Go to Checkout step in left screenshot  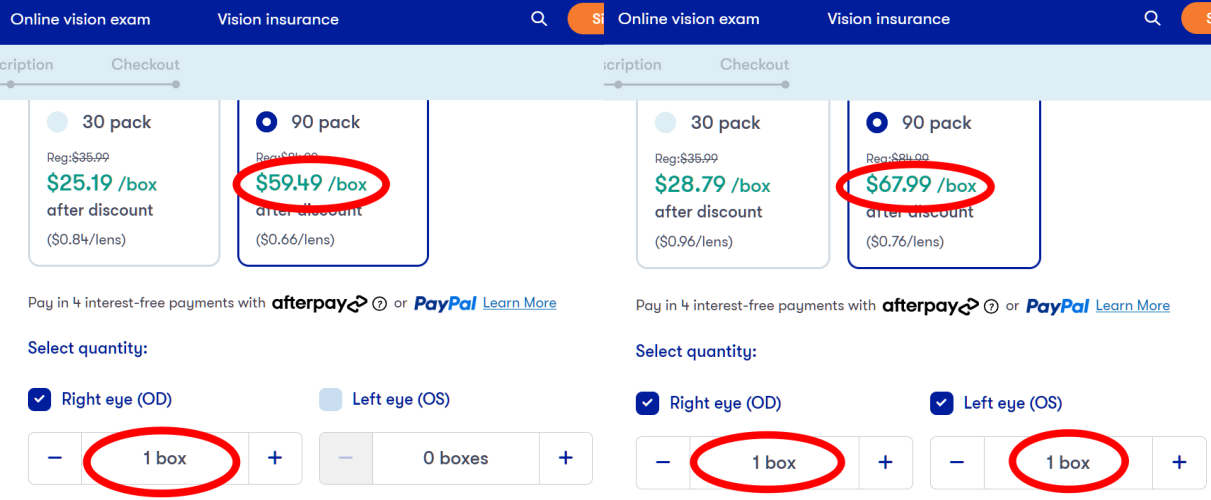point(145,64)
